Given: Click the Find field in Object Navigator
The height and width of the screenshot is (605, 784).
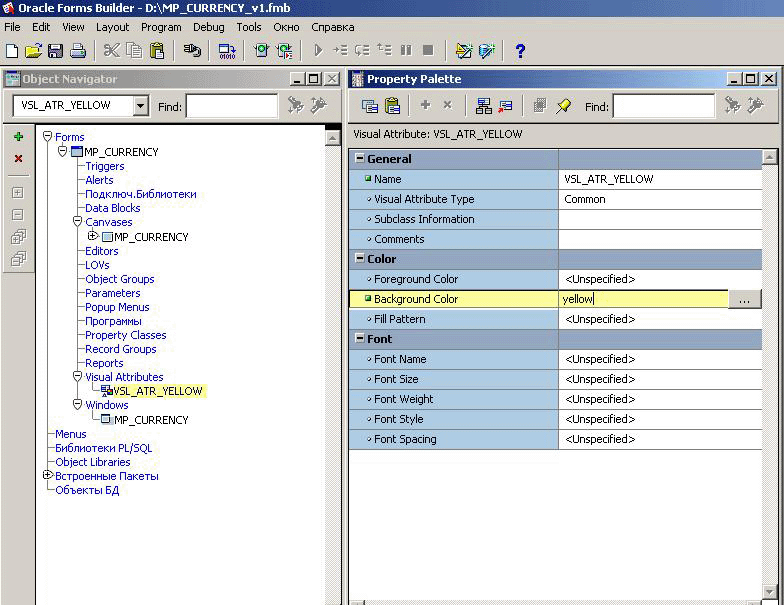Looking at the screenshot, I should pos(232,106).
